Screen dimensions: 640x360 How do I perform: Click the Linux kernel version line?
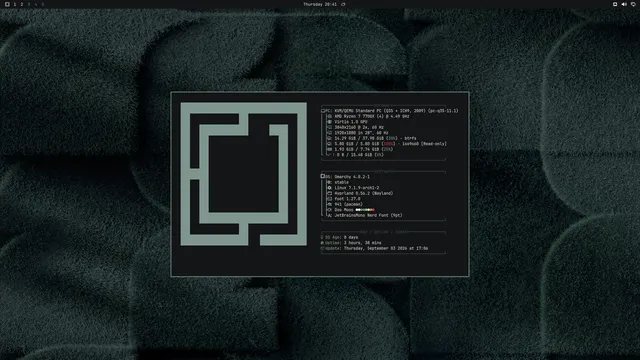tap(353, 188)
